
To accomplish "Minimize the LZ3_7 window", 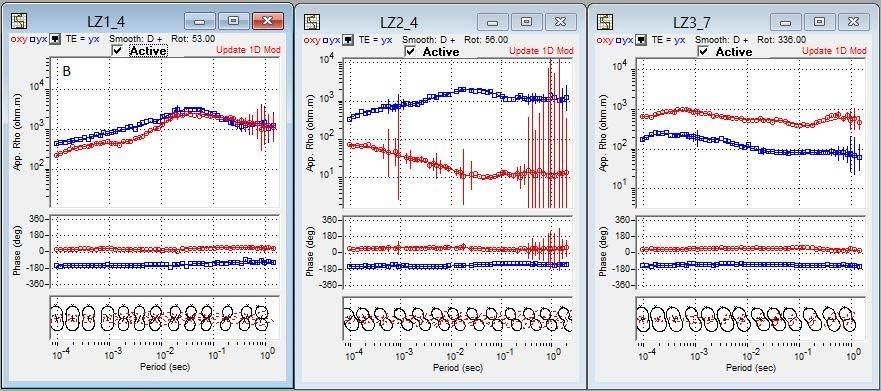I will pos(785,22).
